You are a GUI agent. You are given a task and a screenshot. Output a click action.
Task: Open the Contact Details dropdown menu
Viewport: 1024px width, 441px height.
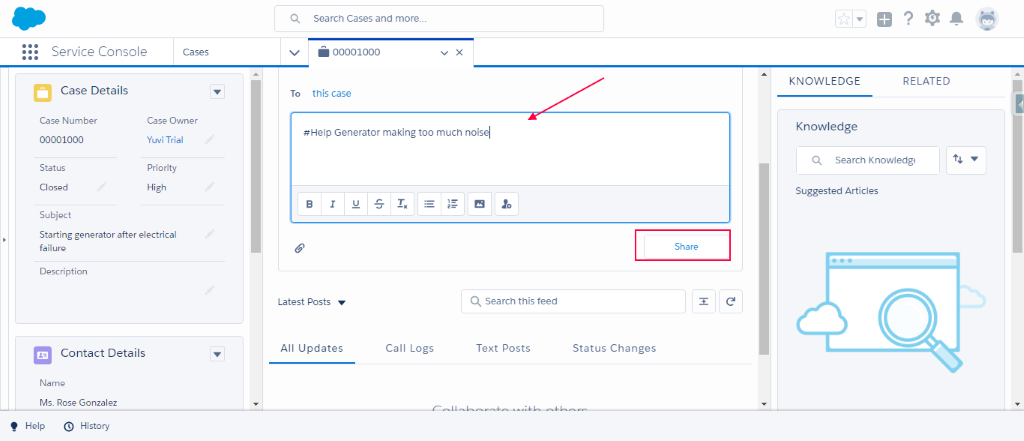(217, 354)
